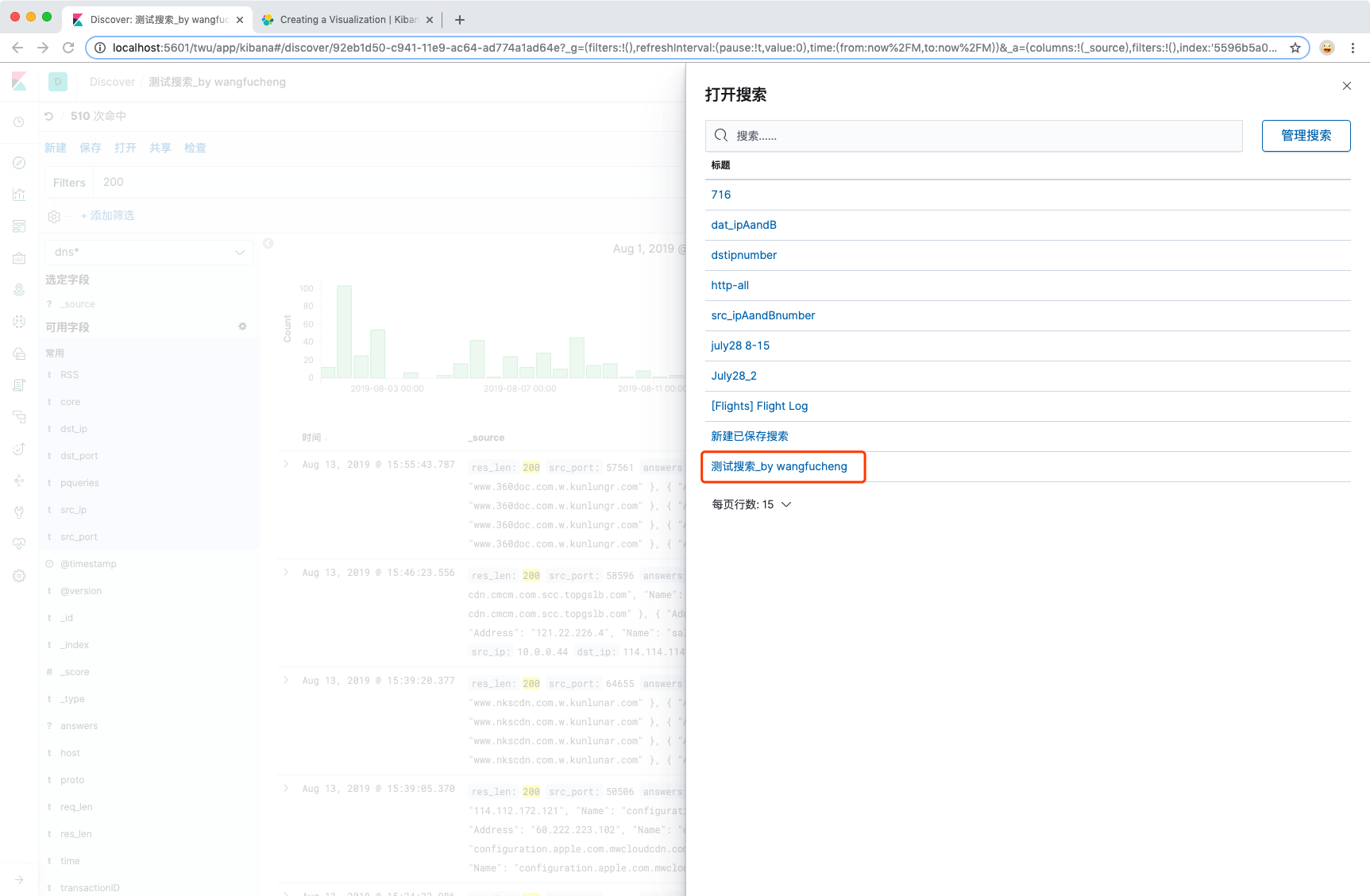Open saved search [Flights] Flight Log
Viewport: 1370px width, 896px height.
click(758, 406)
